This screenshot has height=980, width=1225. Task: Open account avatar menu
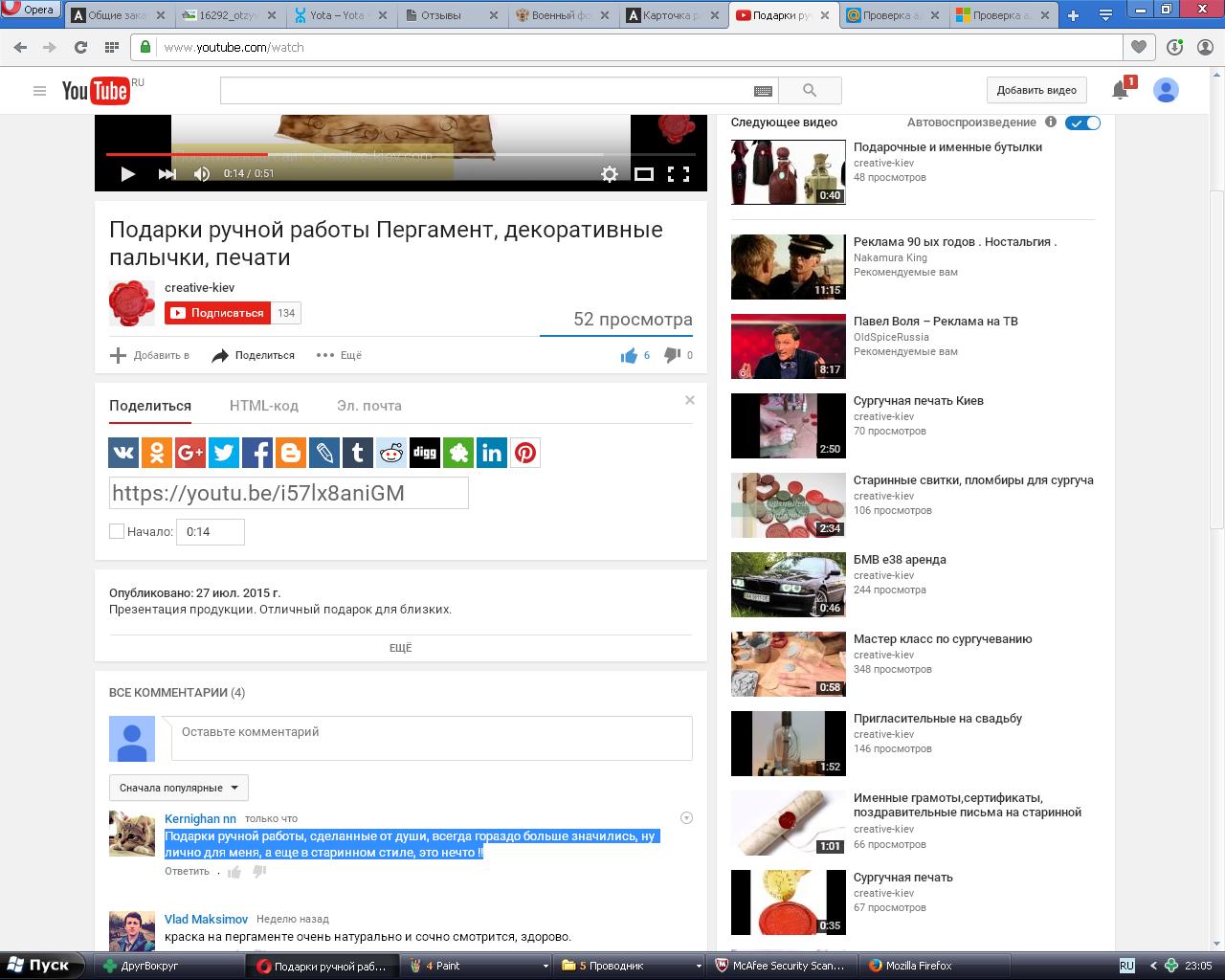tap(1166, 90)
